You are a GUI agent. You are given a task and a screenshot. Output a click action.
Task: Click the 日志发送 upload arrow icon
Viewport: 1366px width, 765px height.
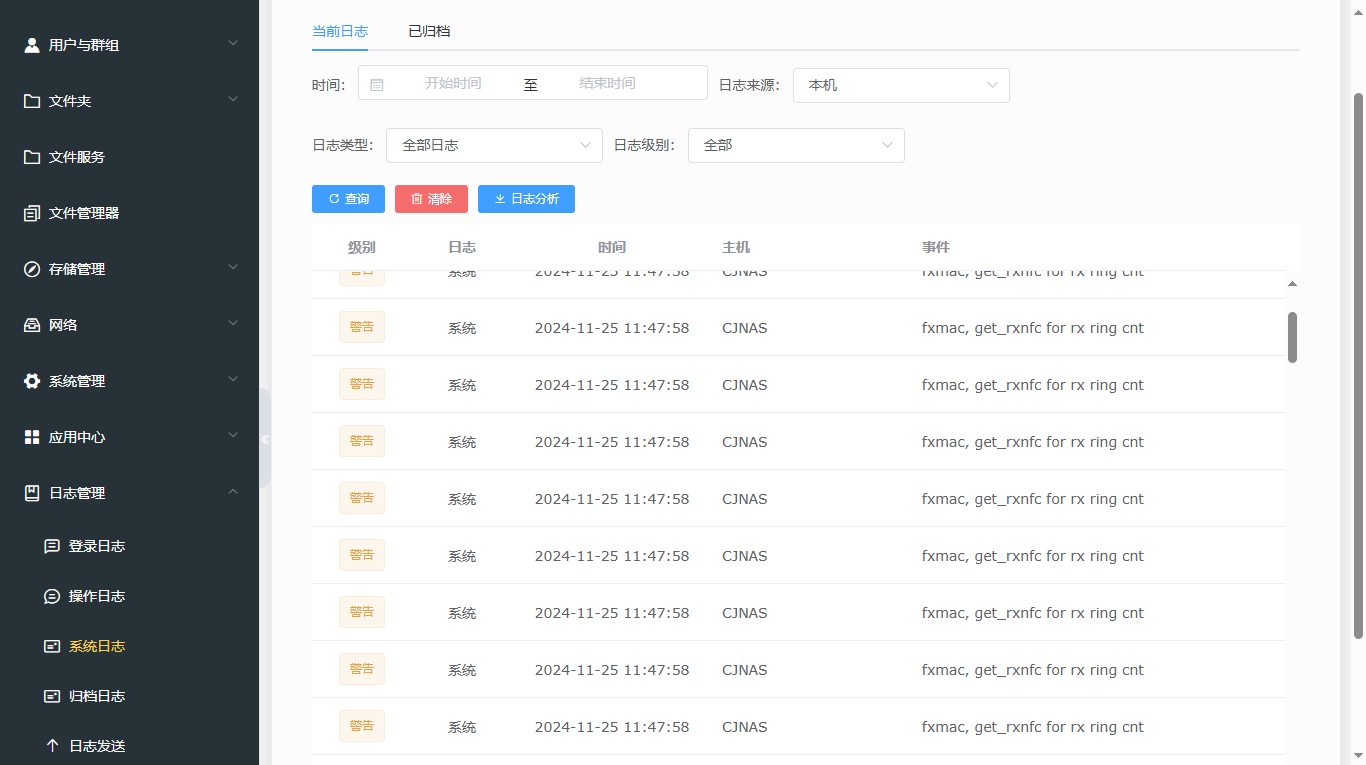coord(51,744)
